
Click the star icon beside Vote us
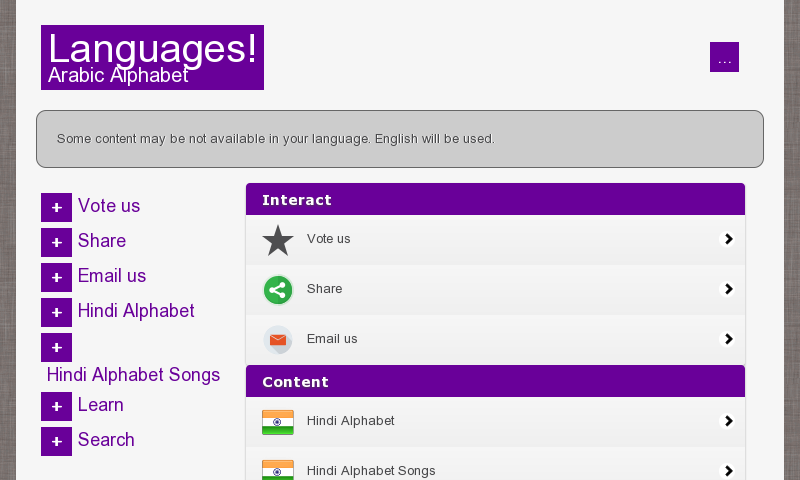[278, 240]
